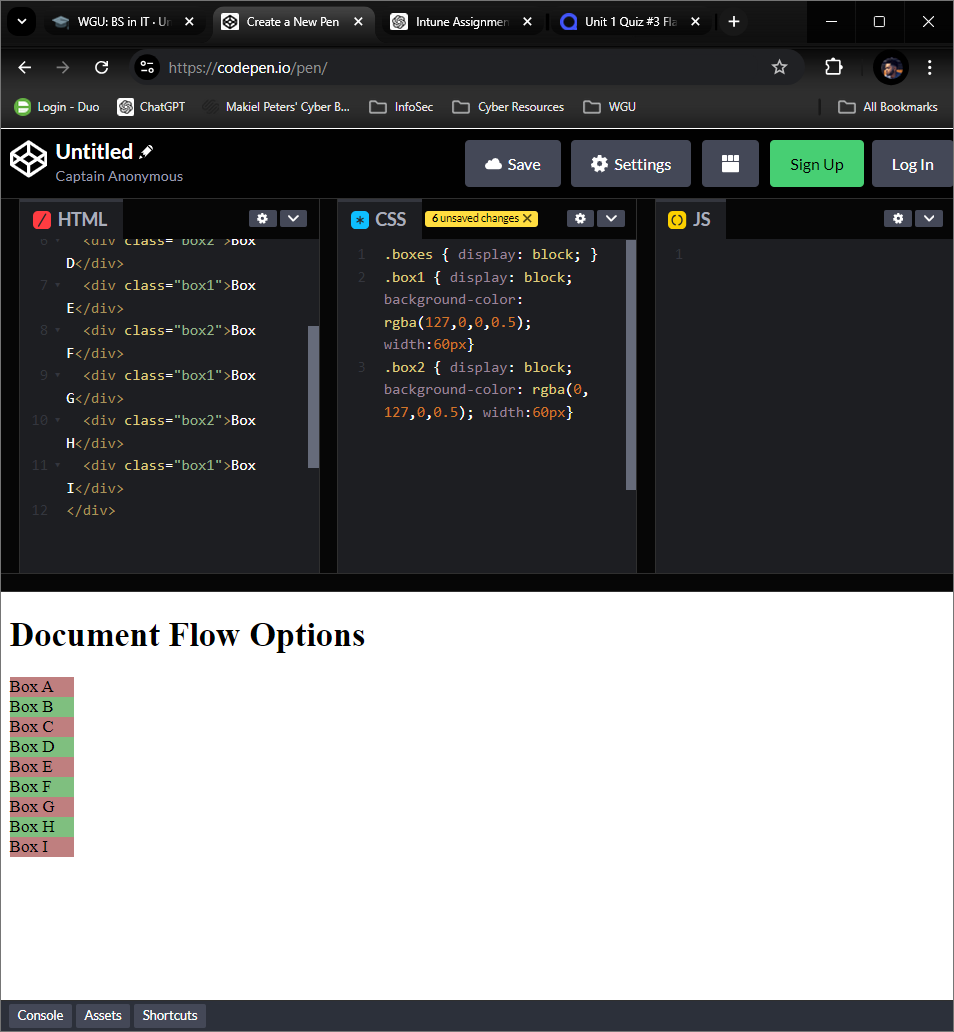Screen dimensions: 954x1032
Task: Open HTML editor settings gear
Action: 263,219
